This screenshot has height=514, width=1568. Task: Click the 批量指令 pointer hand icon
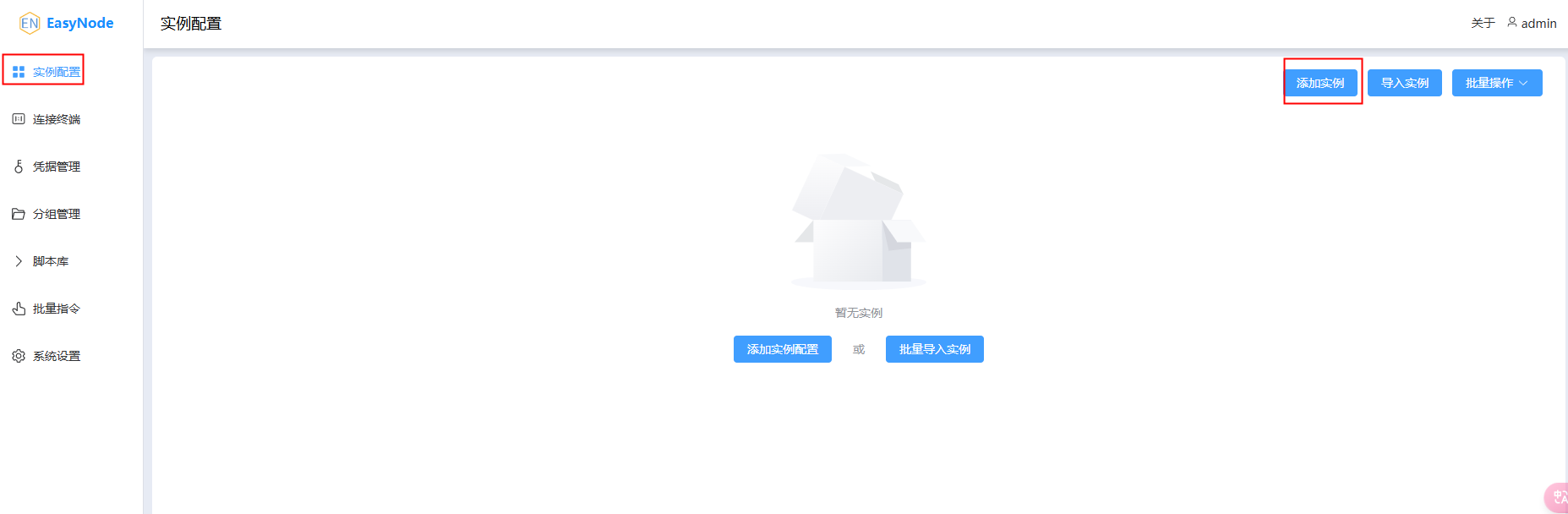coord(19,309)
